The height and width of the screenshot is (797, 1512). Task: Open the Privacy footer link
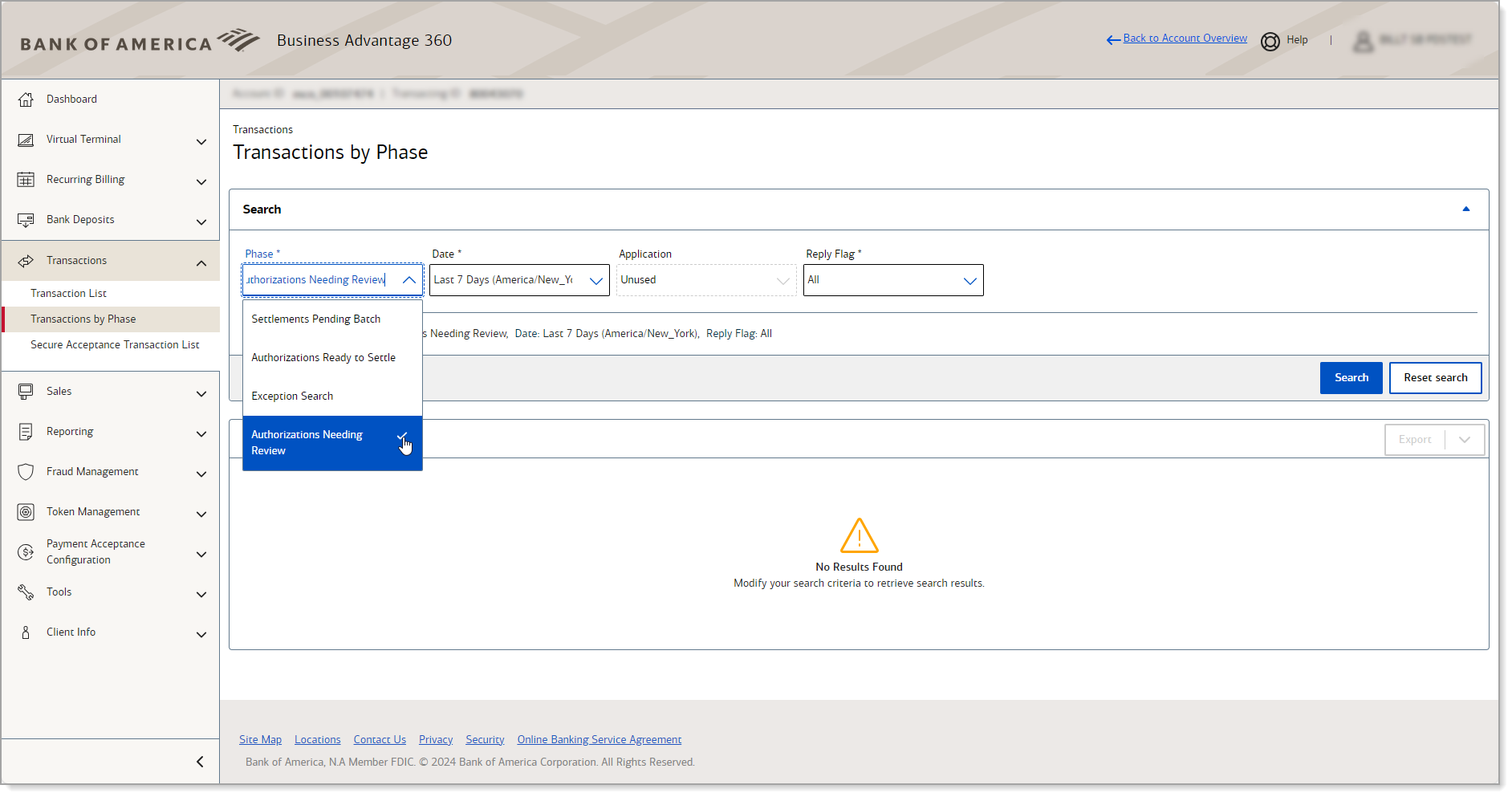pyautogui.click(x=436, y=740)
